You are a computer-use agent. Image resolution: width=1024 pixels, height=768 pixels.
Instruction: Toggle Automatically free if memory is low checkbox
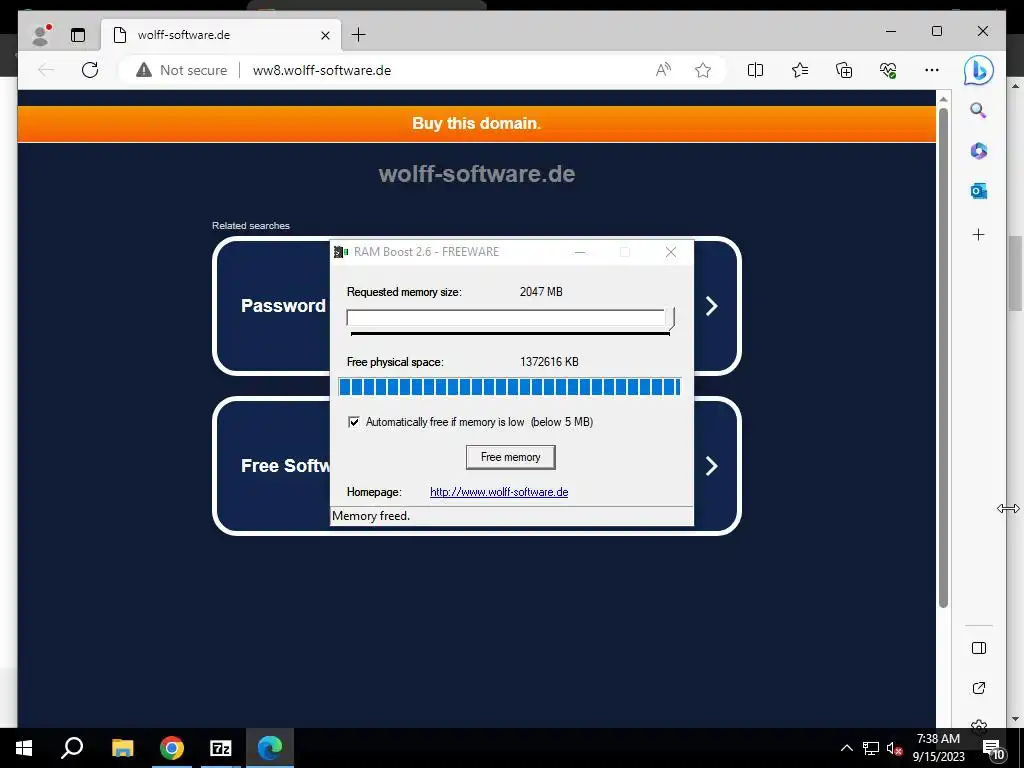click(x=353, y=422)
